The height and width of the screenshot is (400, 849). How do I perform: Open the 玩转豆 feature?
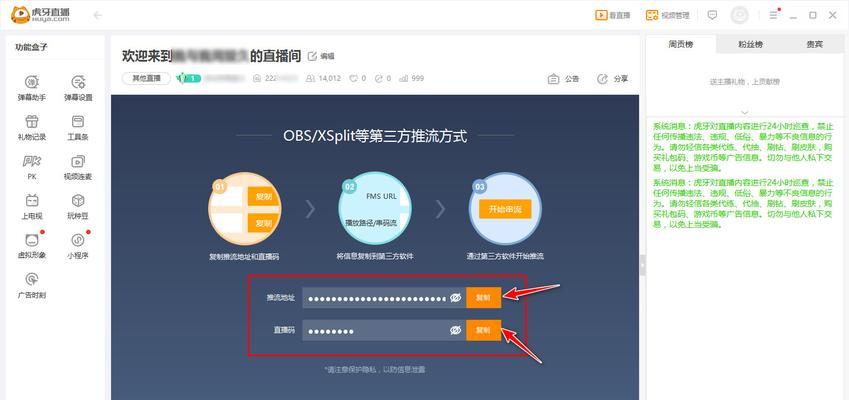[78, 206]
